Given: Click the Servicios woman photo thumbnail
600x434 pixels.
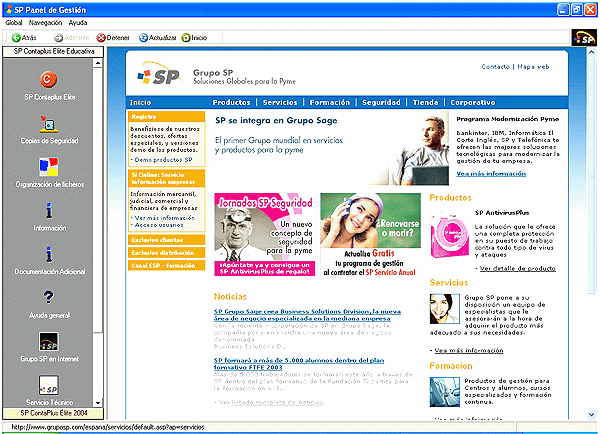Looking at the screenshot, I should (444, 308).
